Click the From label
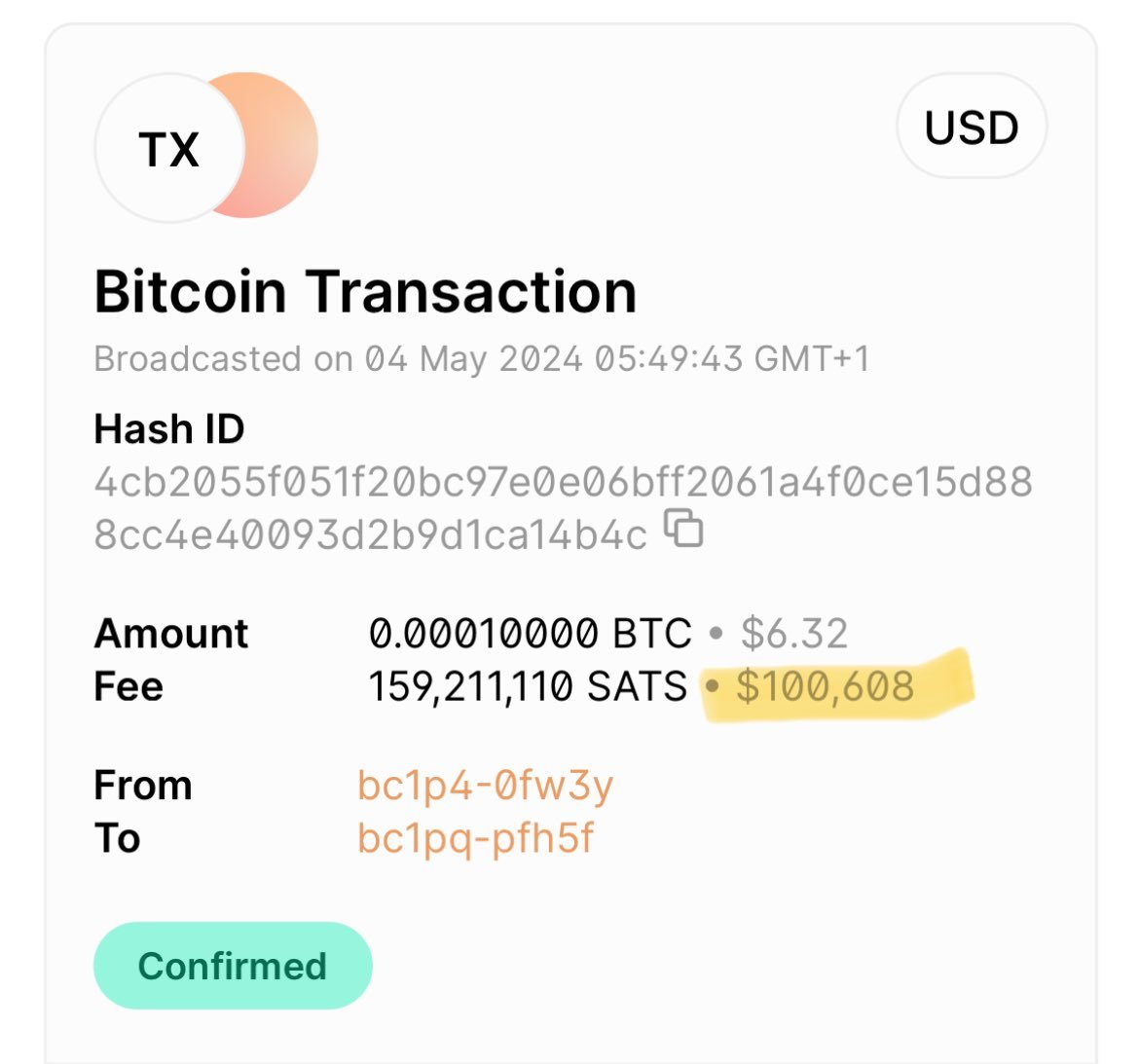Screen dimensions: 1139x1064 tap(143, 786)
